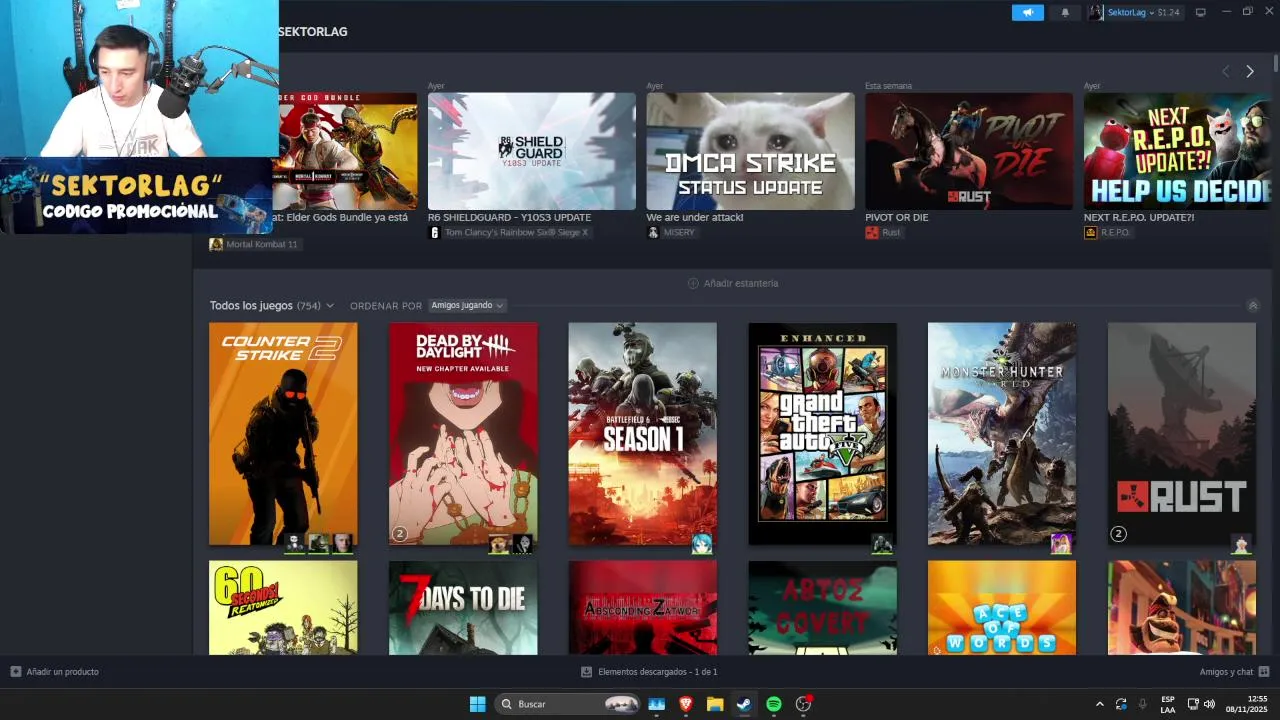
Task: Open the DMCA Strike Status Update thumbnail
Action: tap(750, 151)
